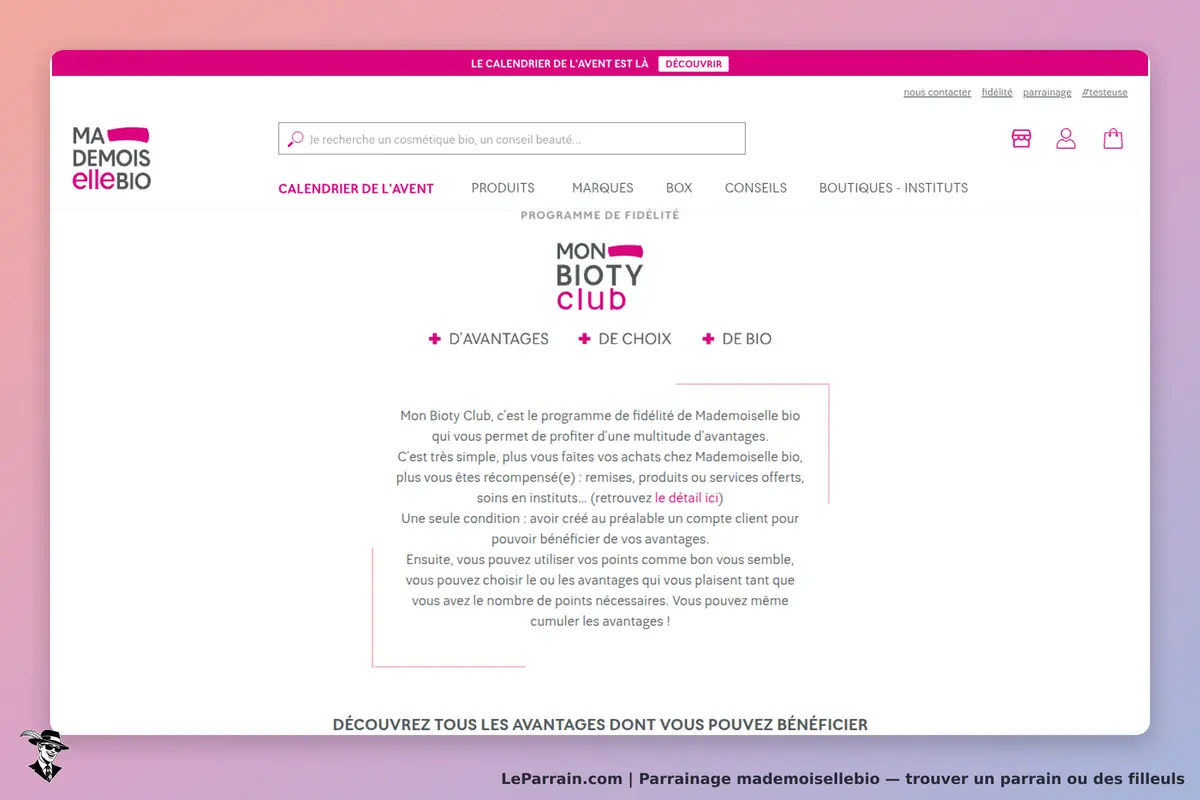Image resolution: width=1200 pixels, height=800 pixels.
Task: Open the Conseils menu
Action: pos(756,188)
